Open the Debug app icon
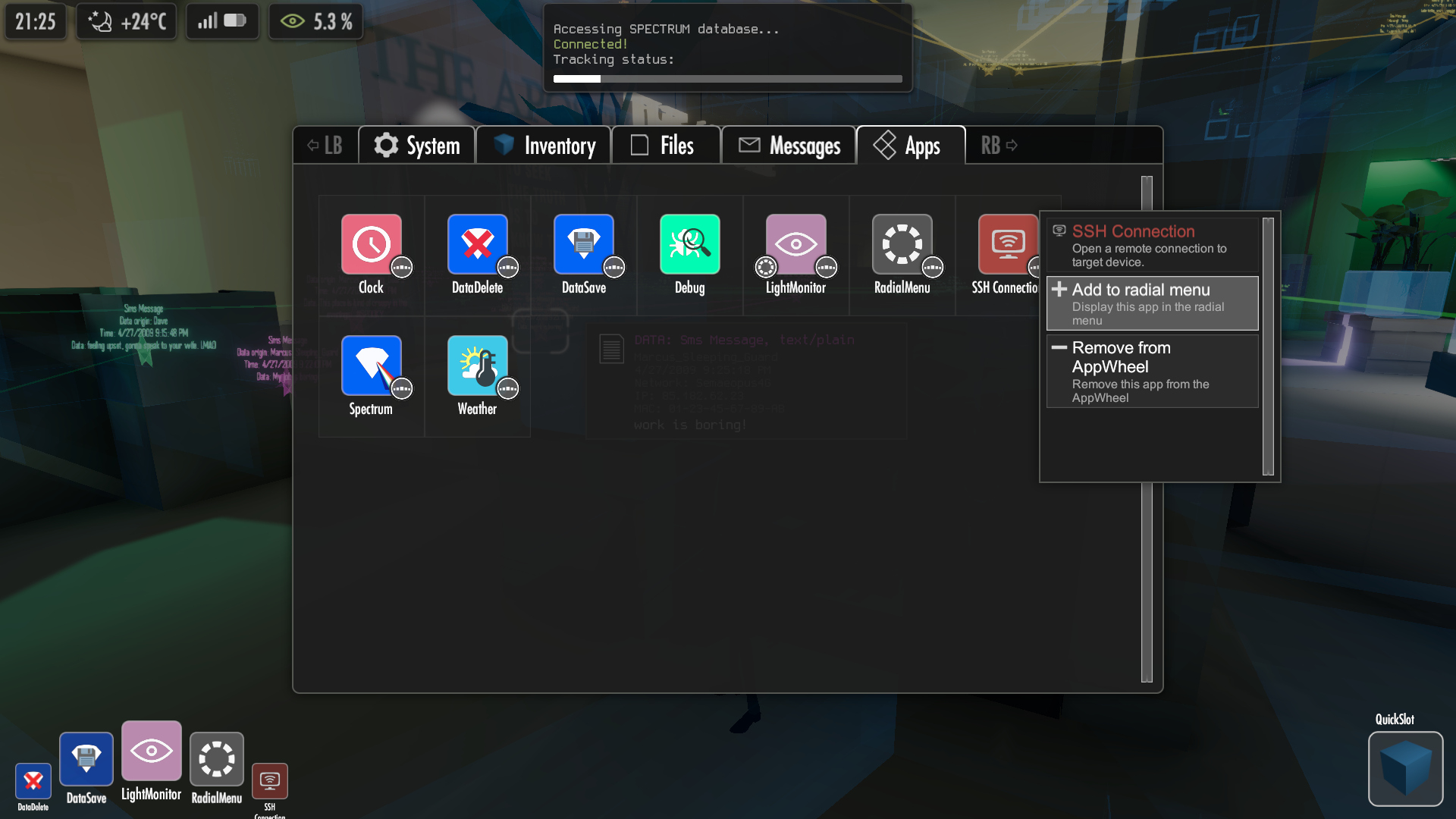This screenshot has height=819, width=1456. tap(689, 244)
